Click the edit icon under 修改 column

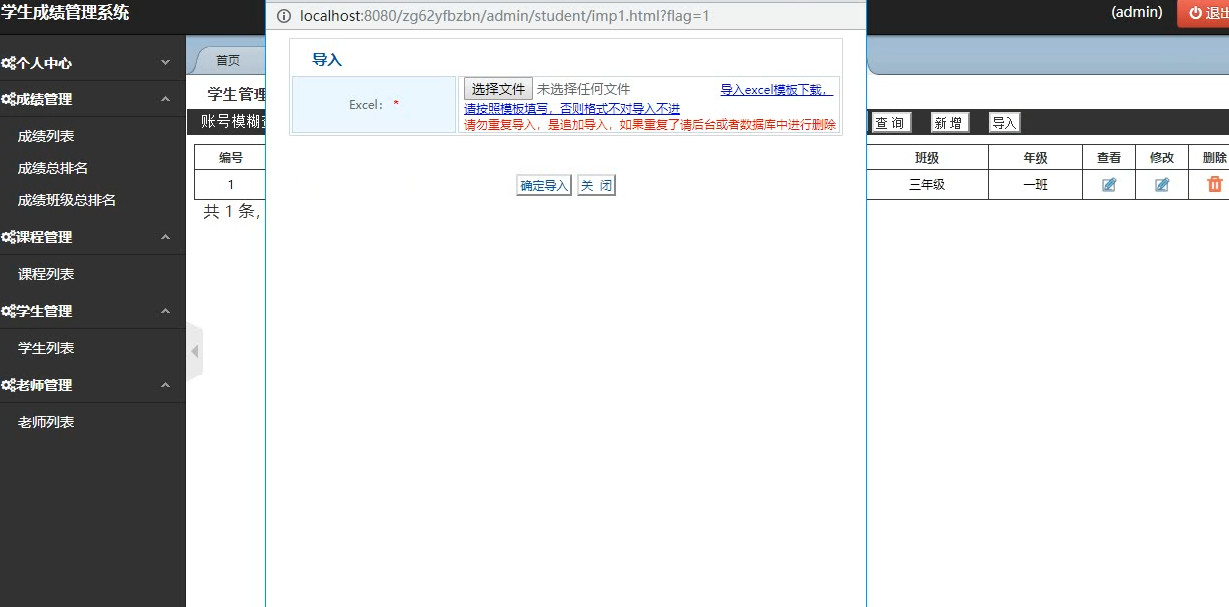coord(1161,185)
